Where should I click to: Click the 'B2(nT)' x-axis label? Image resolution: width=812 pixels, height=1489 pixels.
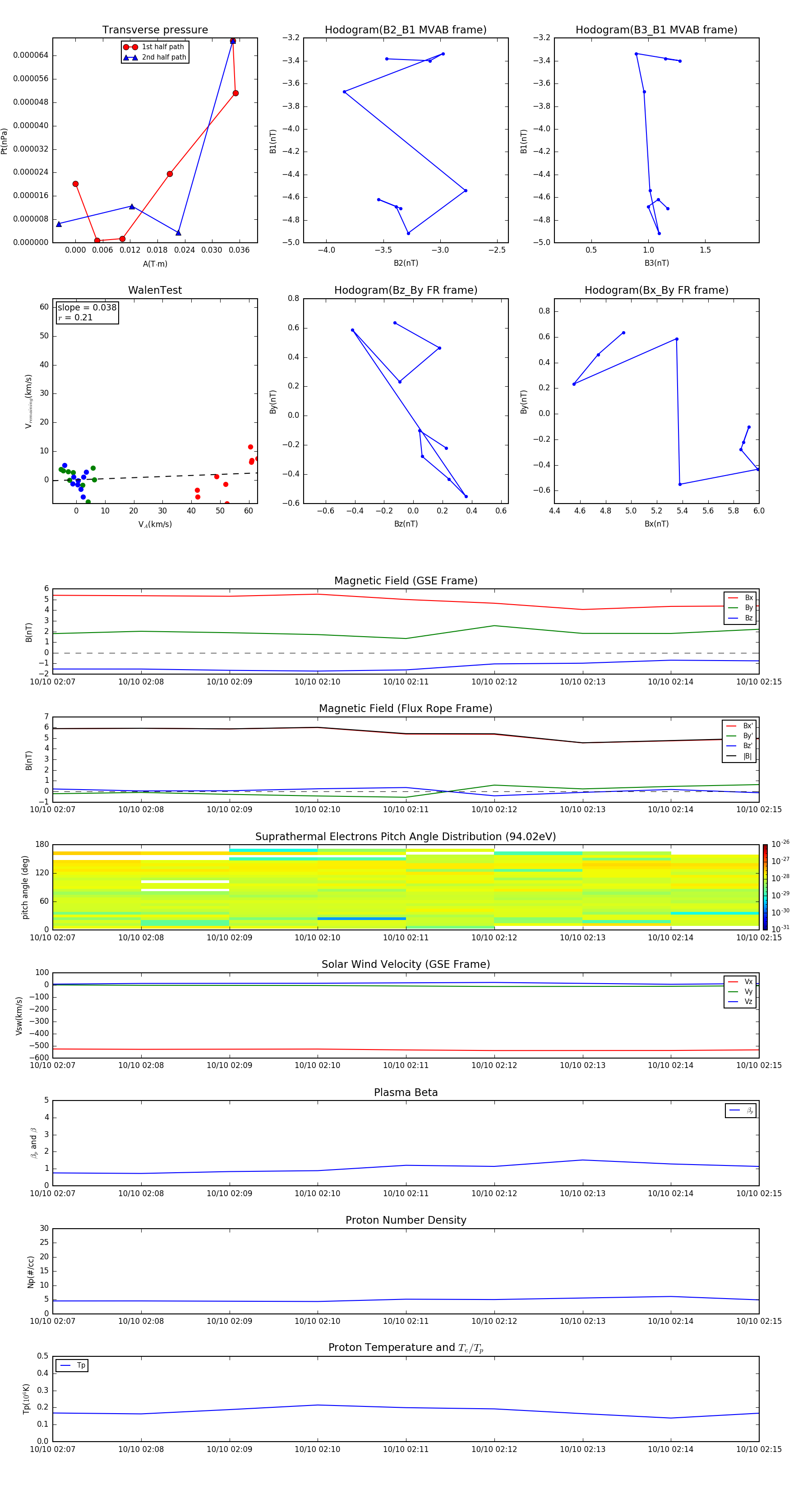[406, 263]
